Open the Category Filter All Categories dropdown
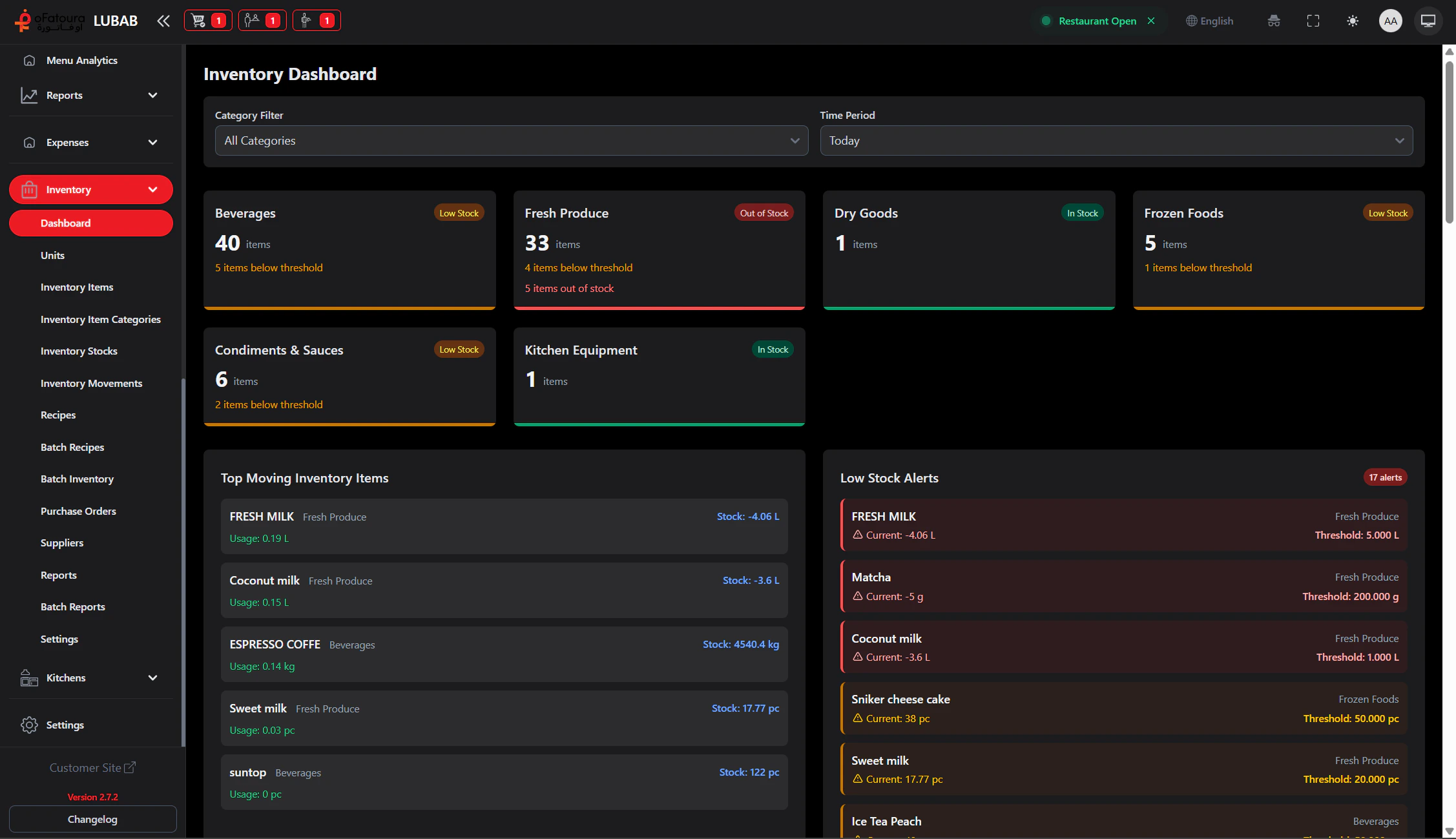The height and width of the screenshot is (839, 1456). [x=511, y=141]
